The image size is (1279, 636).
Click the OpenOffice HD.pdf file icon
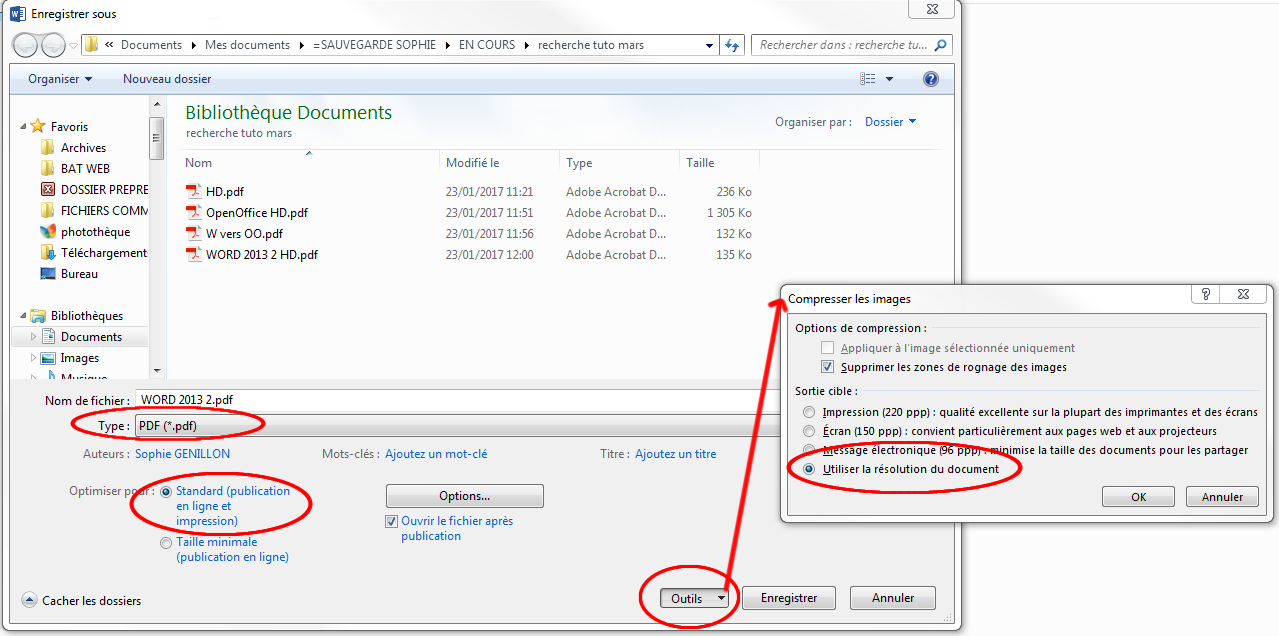[x=194, y=213]
